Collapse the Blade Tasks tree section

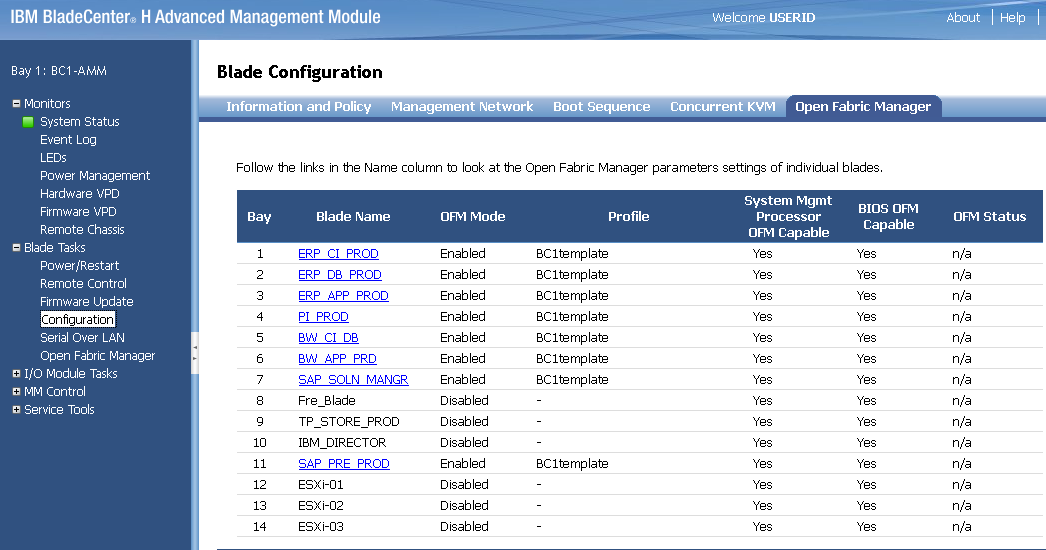pos(16,248)
